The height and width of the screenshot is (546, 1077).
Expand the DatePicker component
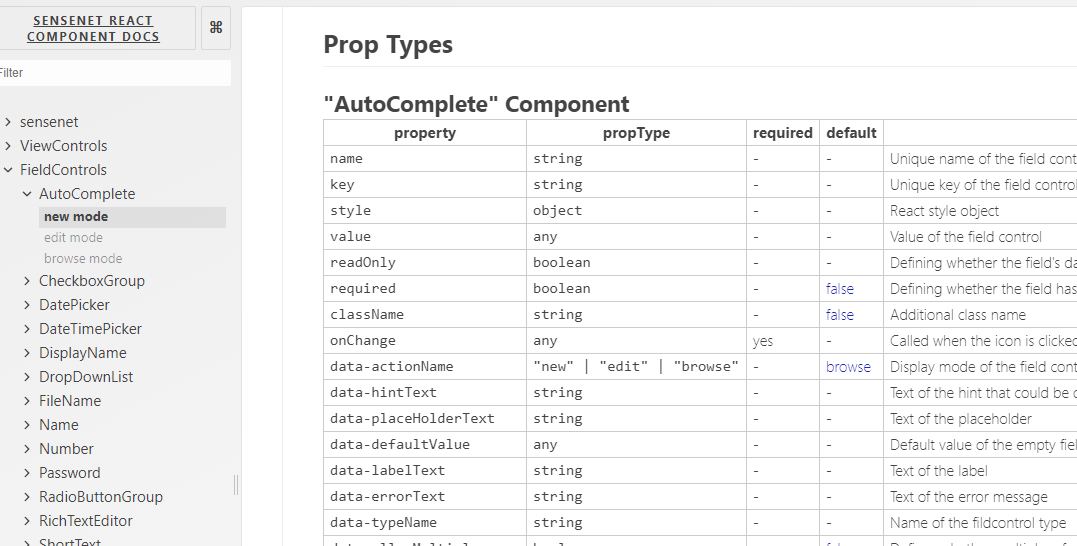coord(74,305)
